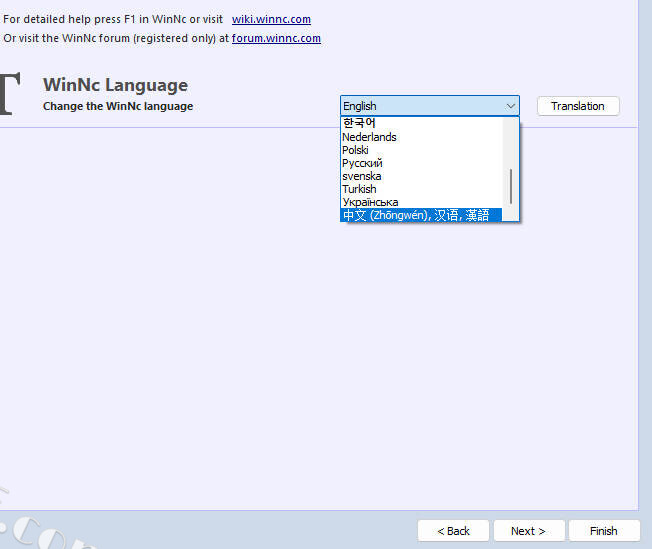Select 한국어 from the language list
Screen dimensions: 652x549
[359, 123]
